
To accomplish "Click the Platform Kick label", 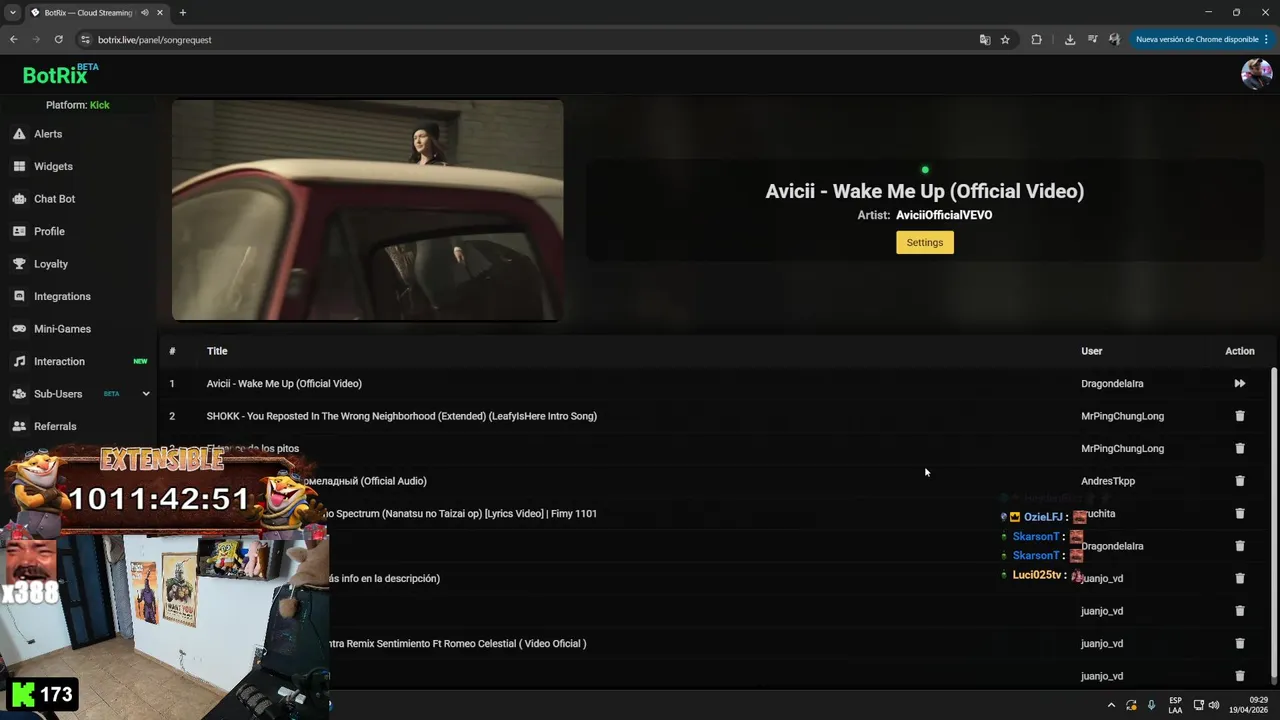I will pos(78,105).
